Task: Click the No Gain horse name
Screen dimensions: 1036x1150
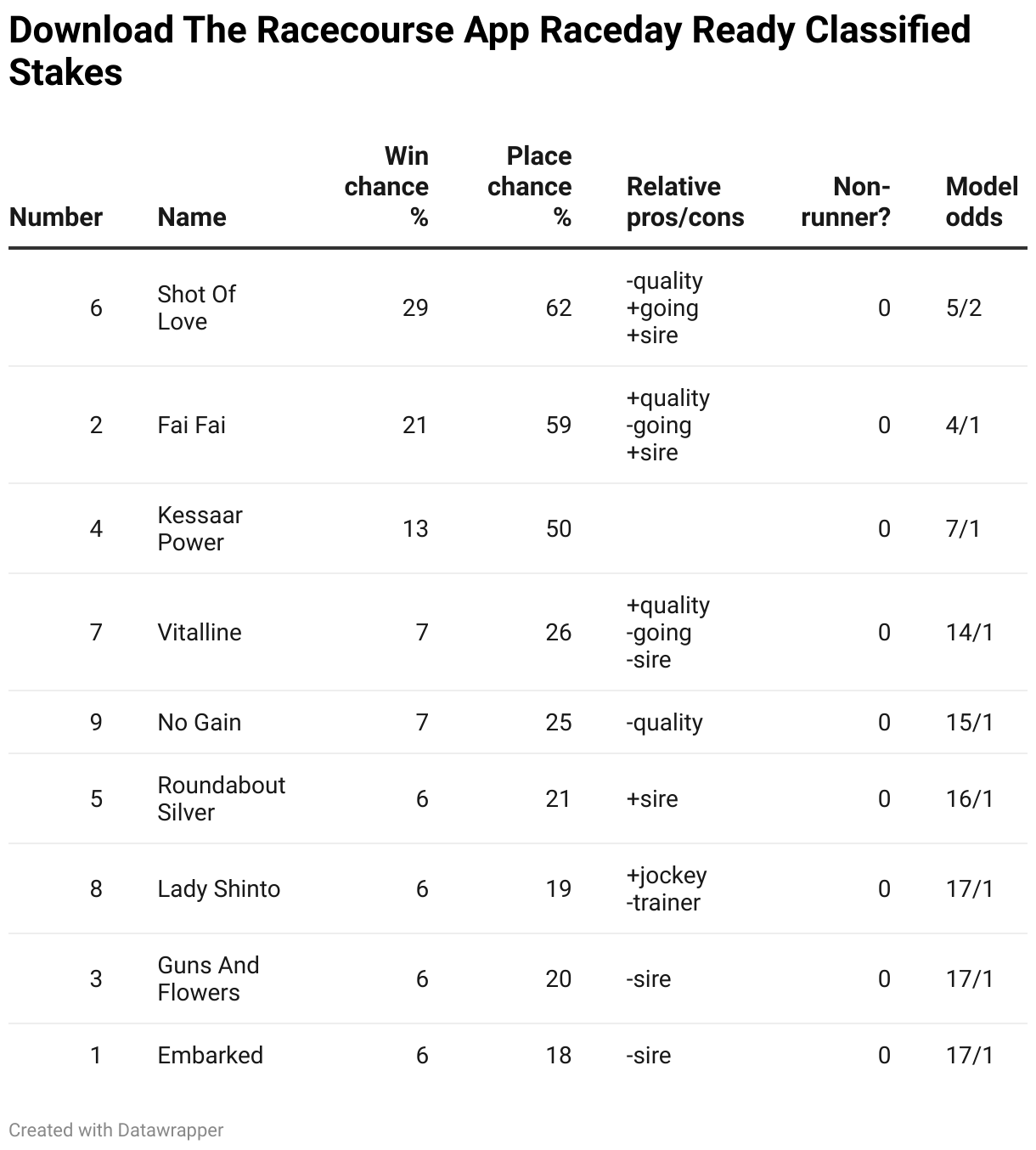Action: (200, 722)
